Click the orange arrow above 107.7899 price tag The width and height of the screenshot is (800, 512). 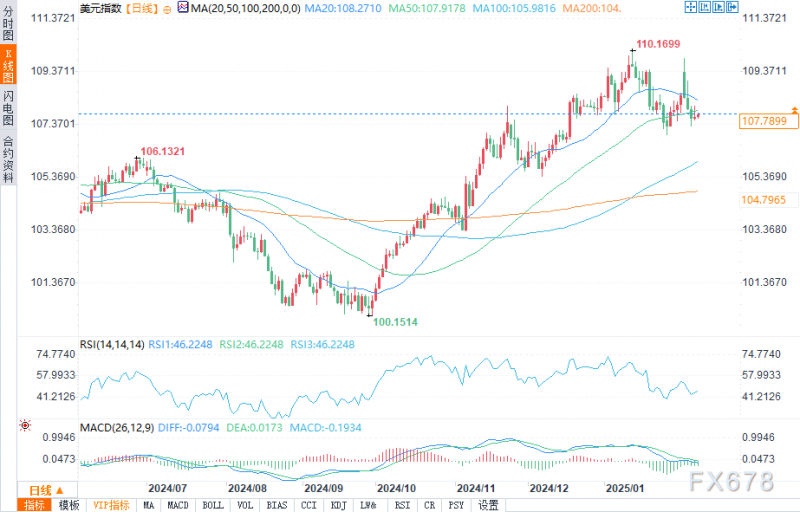(794, 110)
